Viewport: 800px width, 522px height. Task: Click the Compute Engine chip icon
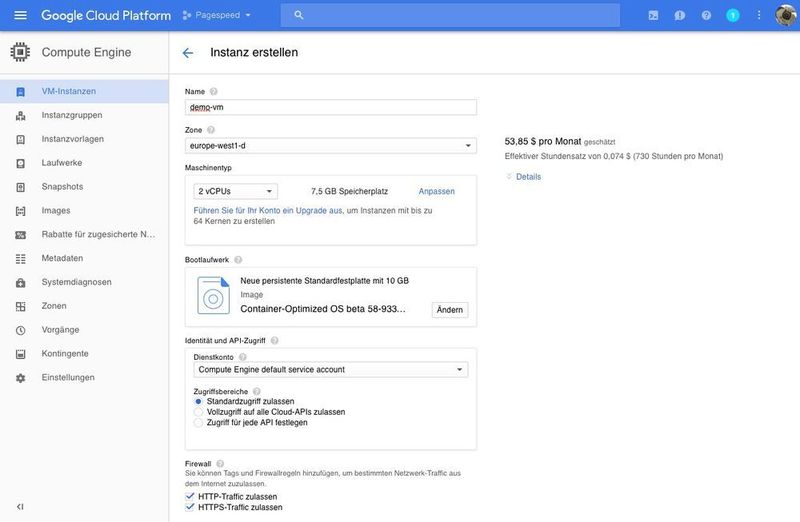coord(20,52)
